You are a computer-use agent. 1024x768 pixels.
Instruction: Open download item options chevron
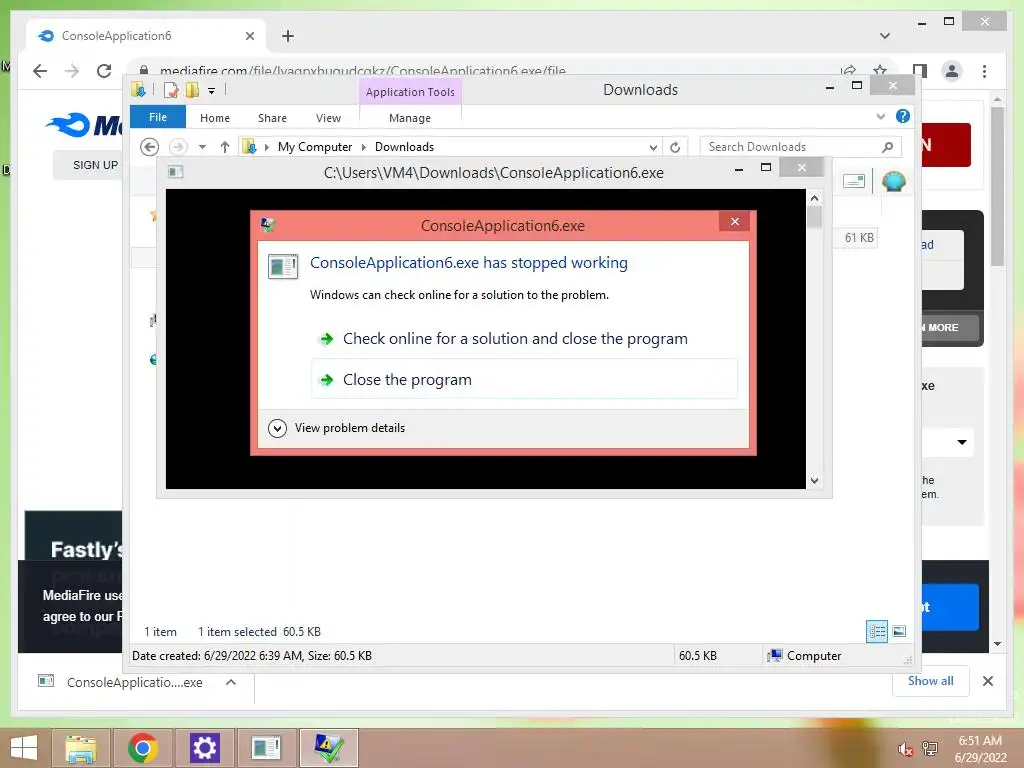[x=231, y=682]
